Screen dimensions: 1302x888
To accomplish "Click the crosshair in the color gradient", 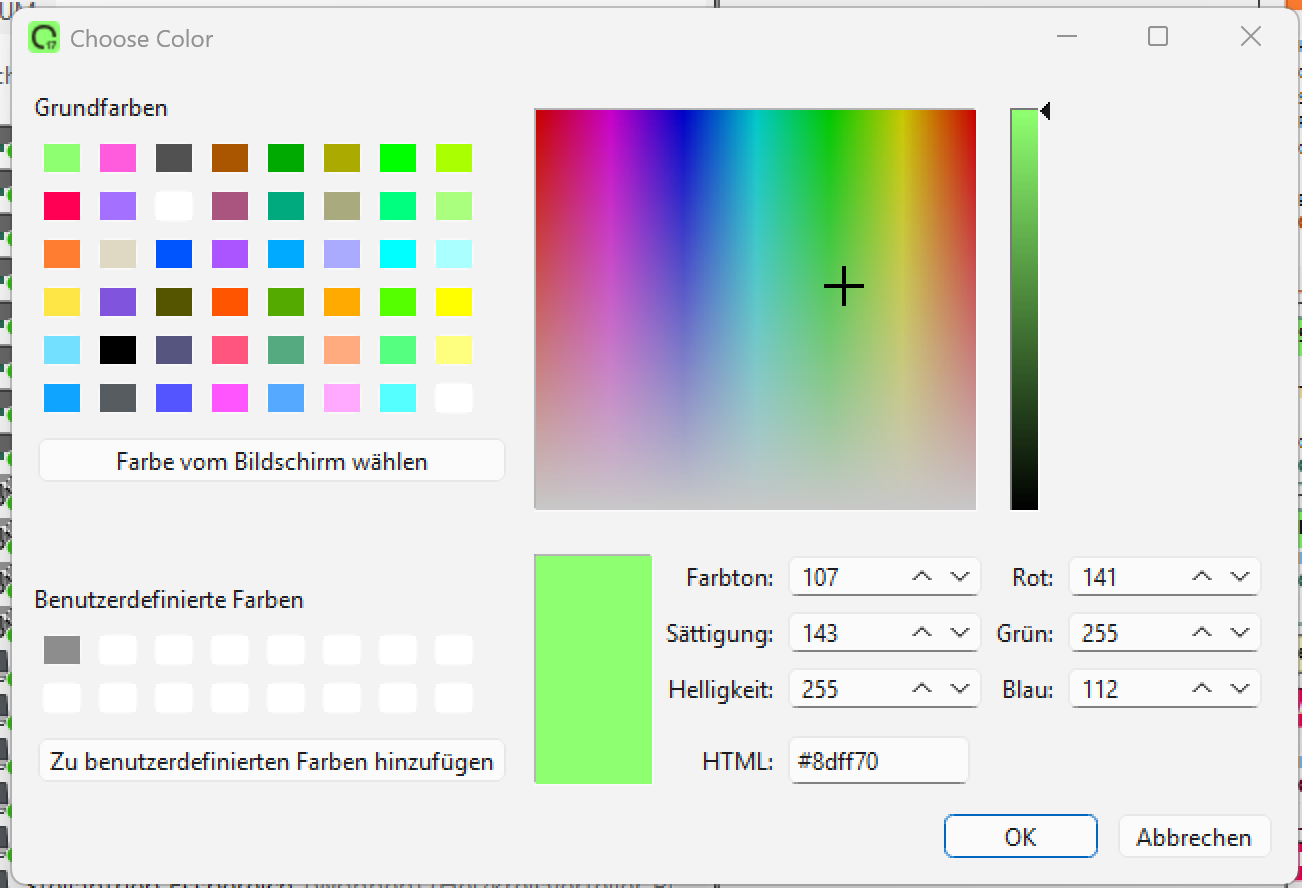I will click(x=844, y=286).
